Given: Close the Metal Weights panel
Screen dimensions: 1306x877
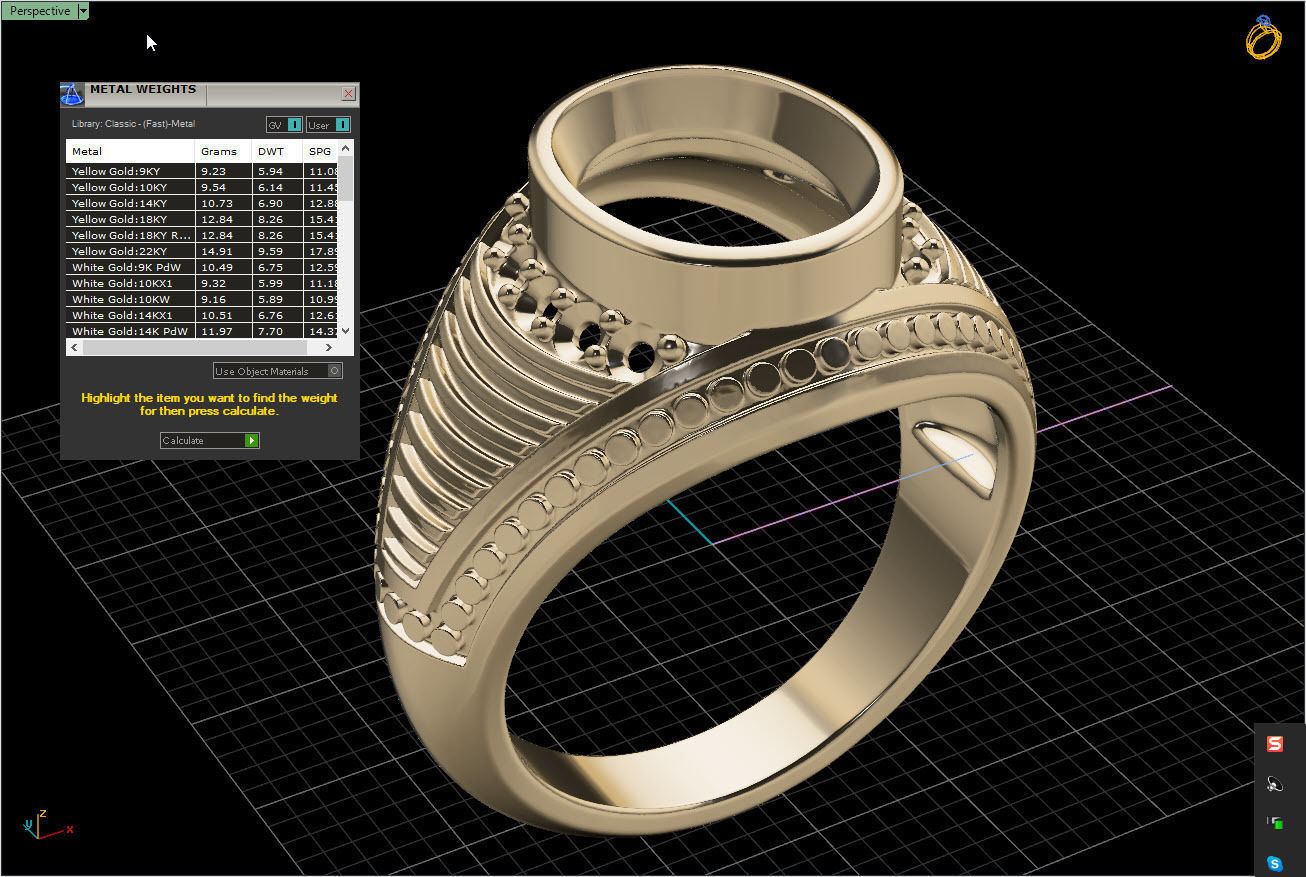Looking at the screenshot, I should click(348, 94).
